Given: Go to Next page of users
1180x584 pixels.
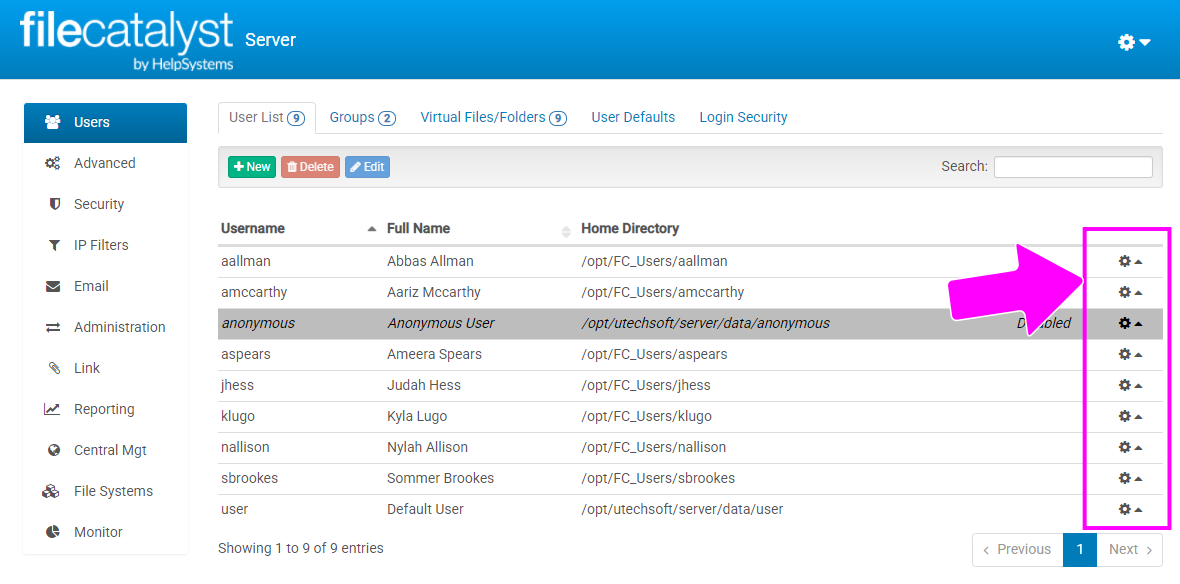Looking at the screenshot, I should 1130,550.
